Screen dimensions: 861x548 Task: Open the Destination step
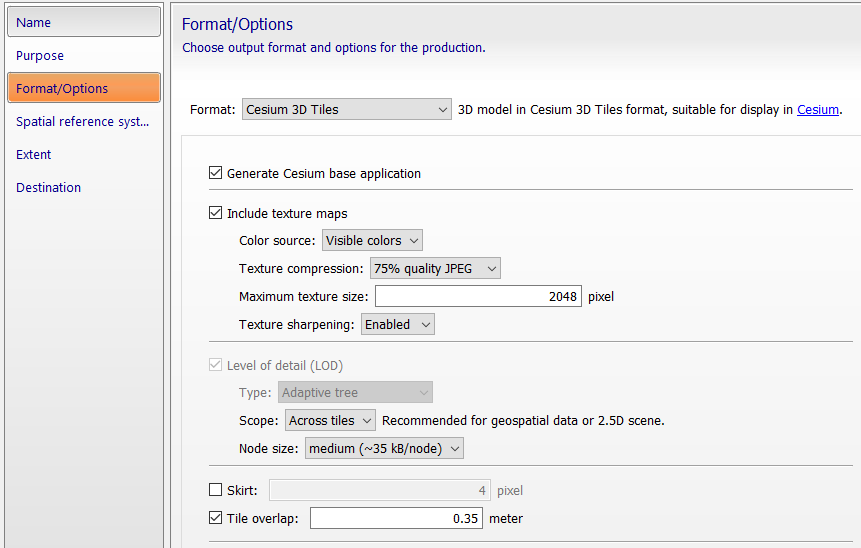coord(84,187)
